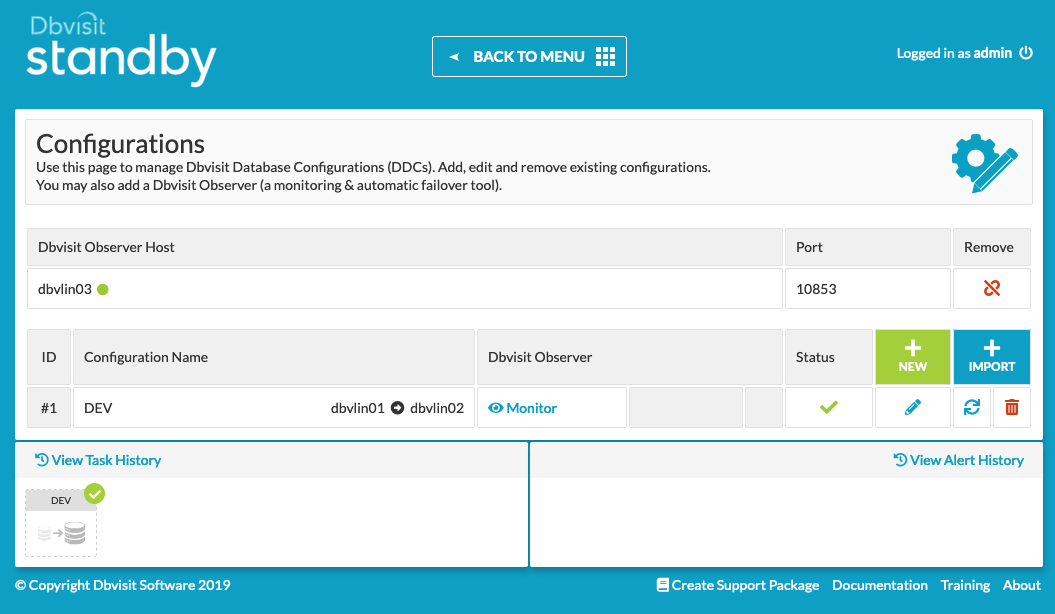This screenshot has height=614, width=1055.
Task: Click the logout power icon
Action: (1026, 52)
